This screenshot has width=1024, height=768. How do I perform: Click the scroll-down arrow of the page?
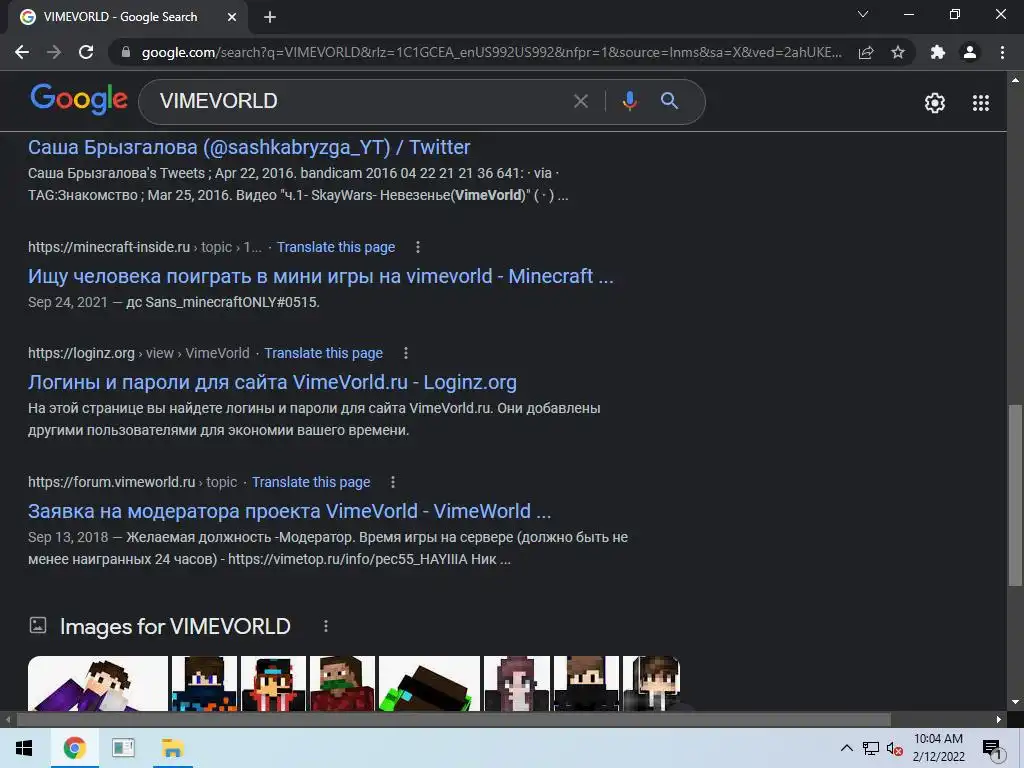(x=1015, y=703)
